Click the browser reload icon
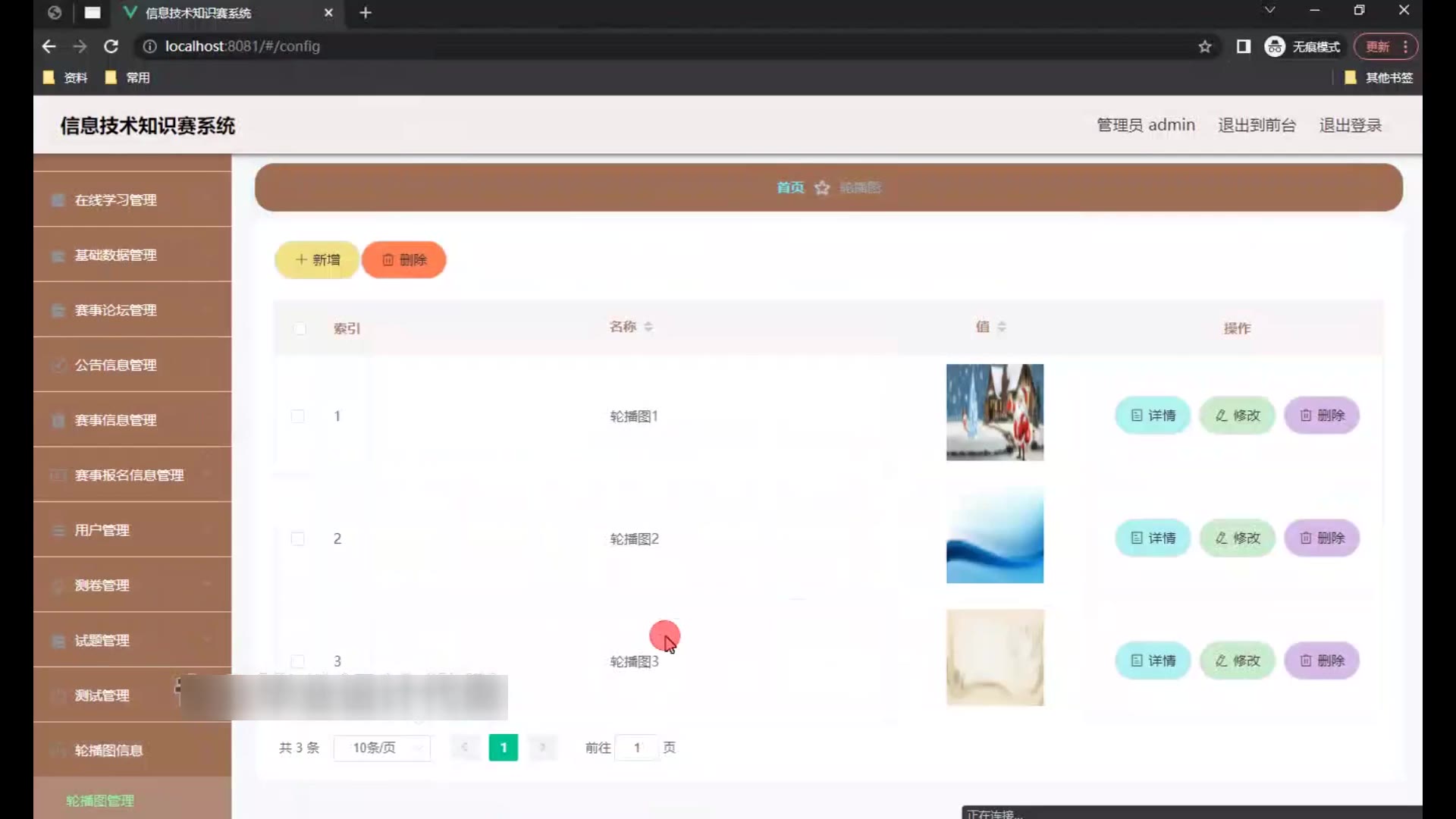Image resolution: width=1456 pixels, height=819 pixels. tap(111, 46)
